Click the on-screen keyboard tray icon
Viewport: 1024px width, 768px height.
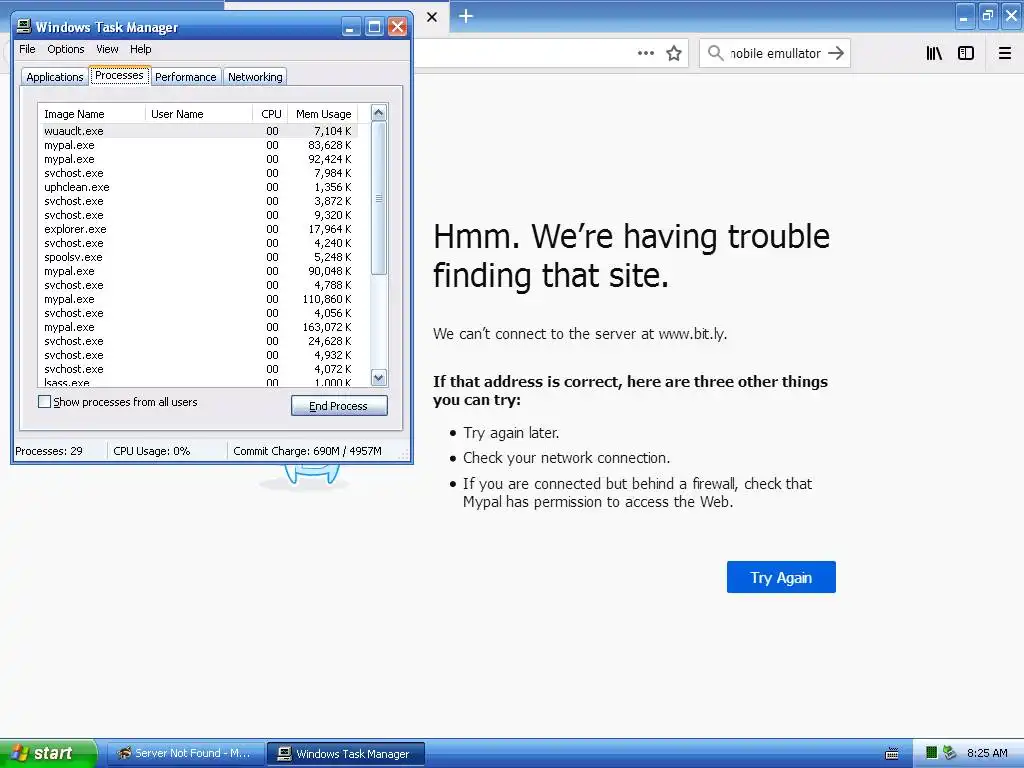point(891,754)
